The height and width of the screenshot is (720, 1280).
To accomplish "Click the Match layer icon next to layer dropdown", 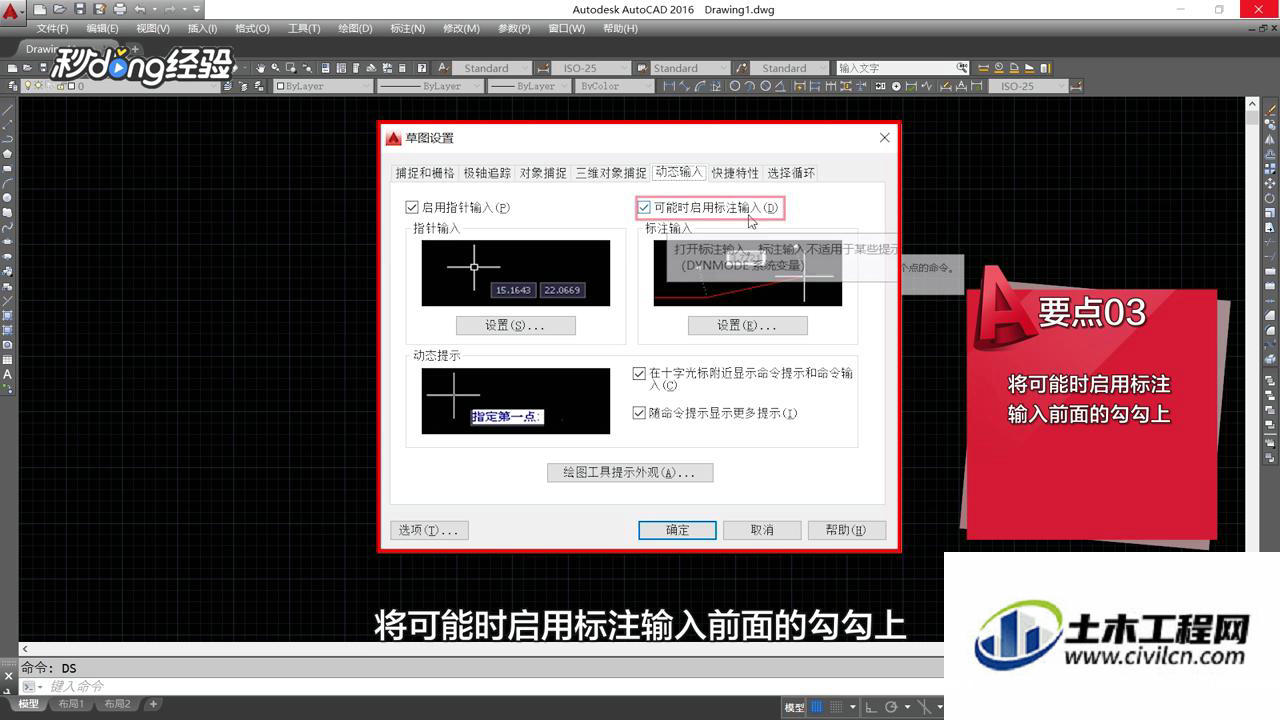I will (228, 86).
